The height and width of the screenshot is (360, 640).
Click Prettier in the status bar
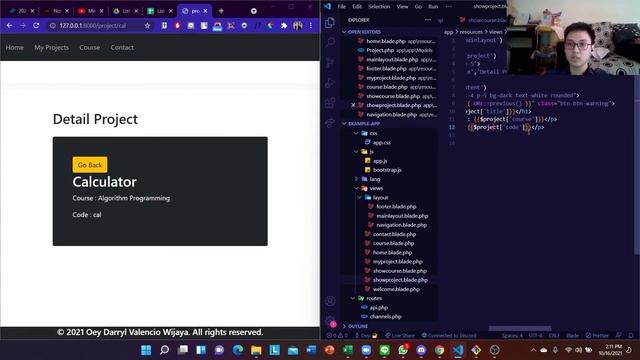(x=598, y=336)
